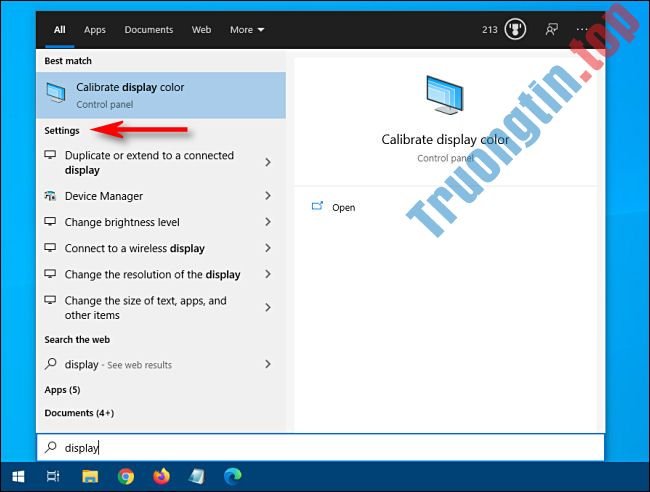The image size is (650, 492).
Task: Switch to the Web search tab
Action: 201,30
